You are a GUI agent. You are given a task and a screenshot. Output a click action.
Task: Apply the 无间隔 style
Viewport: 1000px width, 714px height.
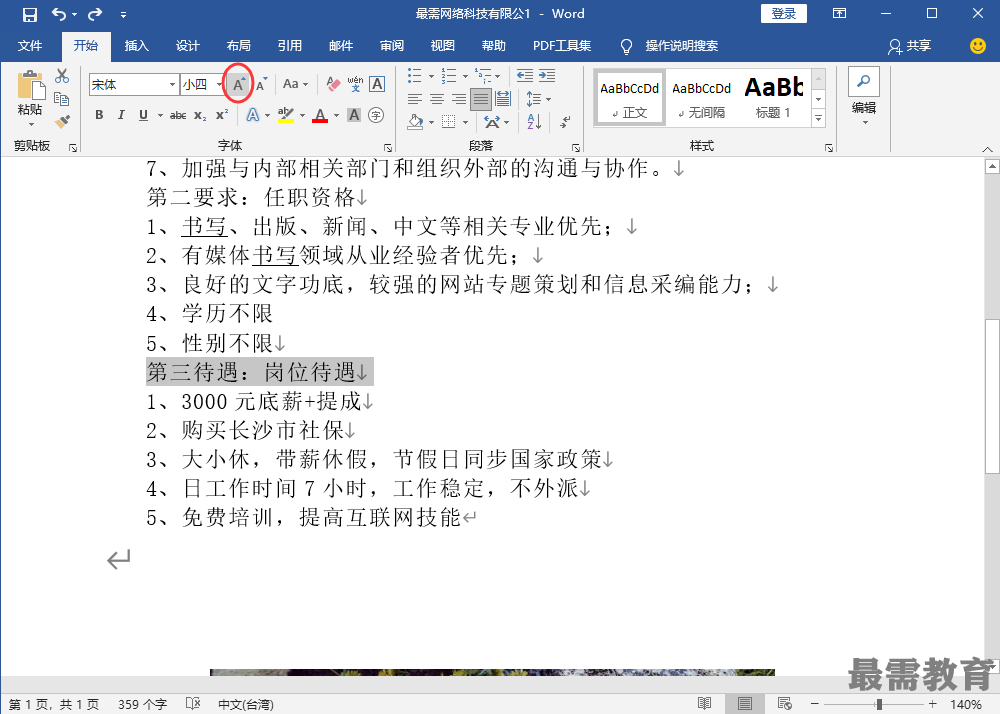pos(702,96)
